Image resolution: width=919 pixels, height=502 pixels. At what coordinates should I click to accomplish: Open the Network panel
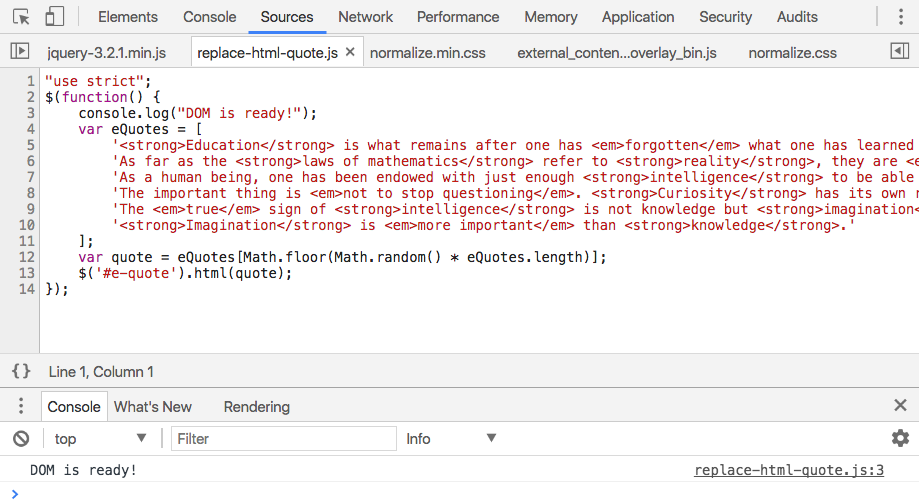point(365,17)
